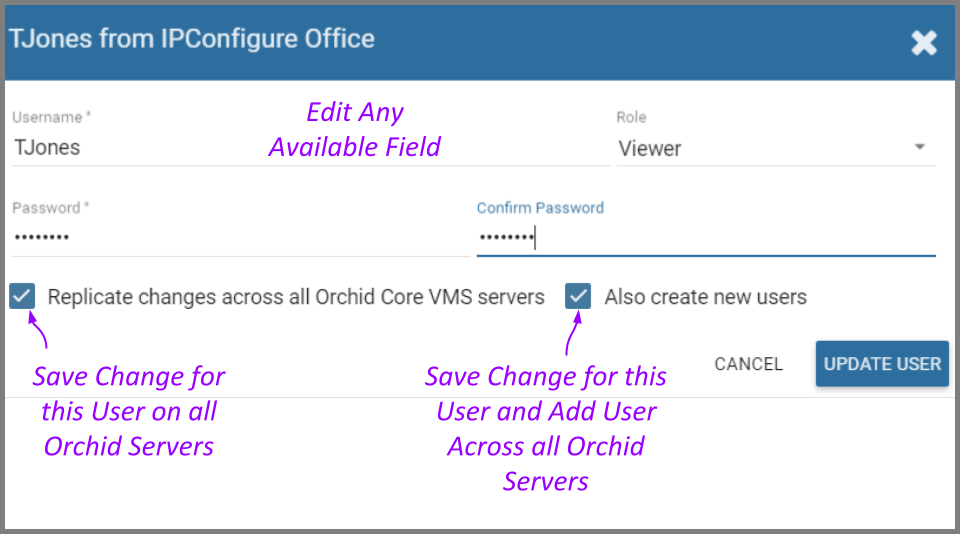The height and width of the screenshot is (534, 960).
Task: Close the TJones user dialog
Action: 924,42
